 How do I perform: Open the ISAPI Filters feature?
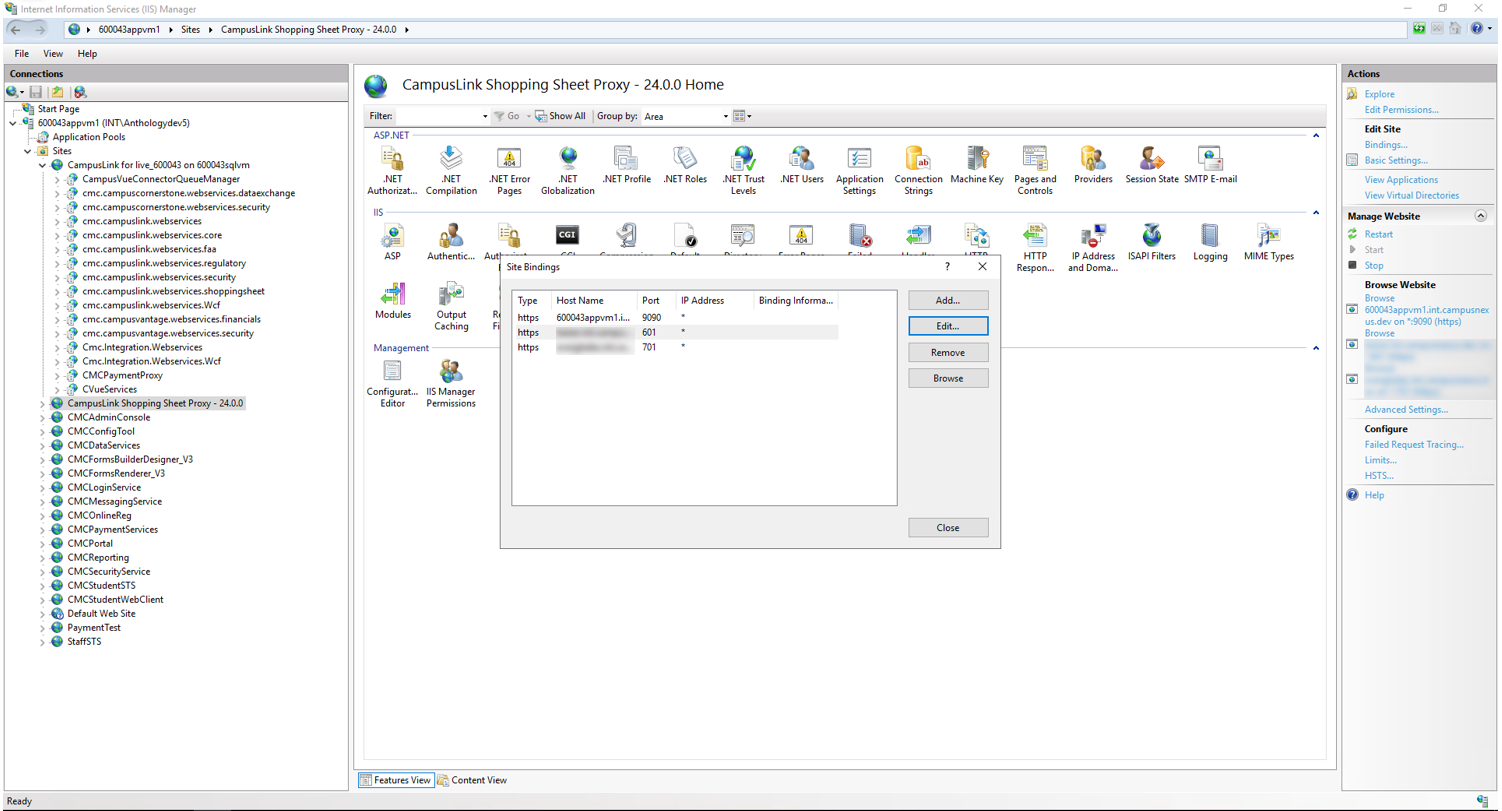(1152, 242)
